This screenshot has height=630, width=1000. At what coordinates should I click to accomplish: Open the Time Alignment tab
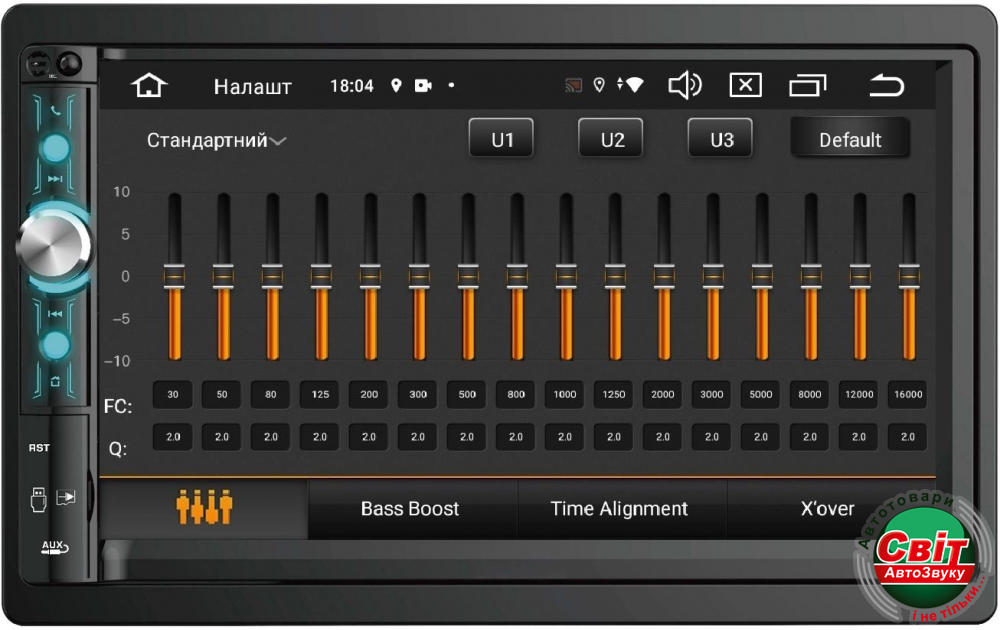point(619,509)
